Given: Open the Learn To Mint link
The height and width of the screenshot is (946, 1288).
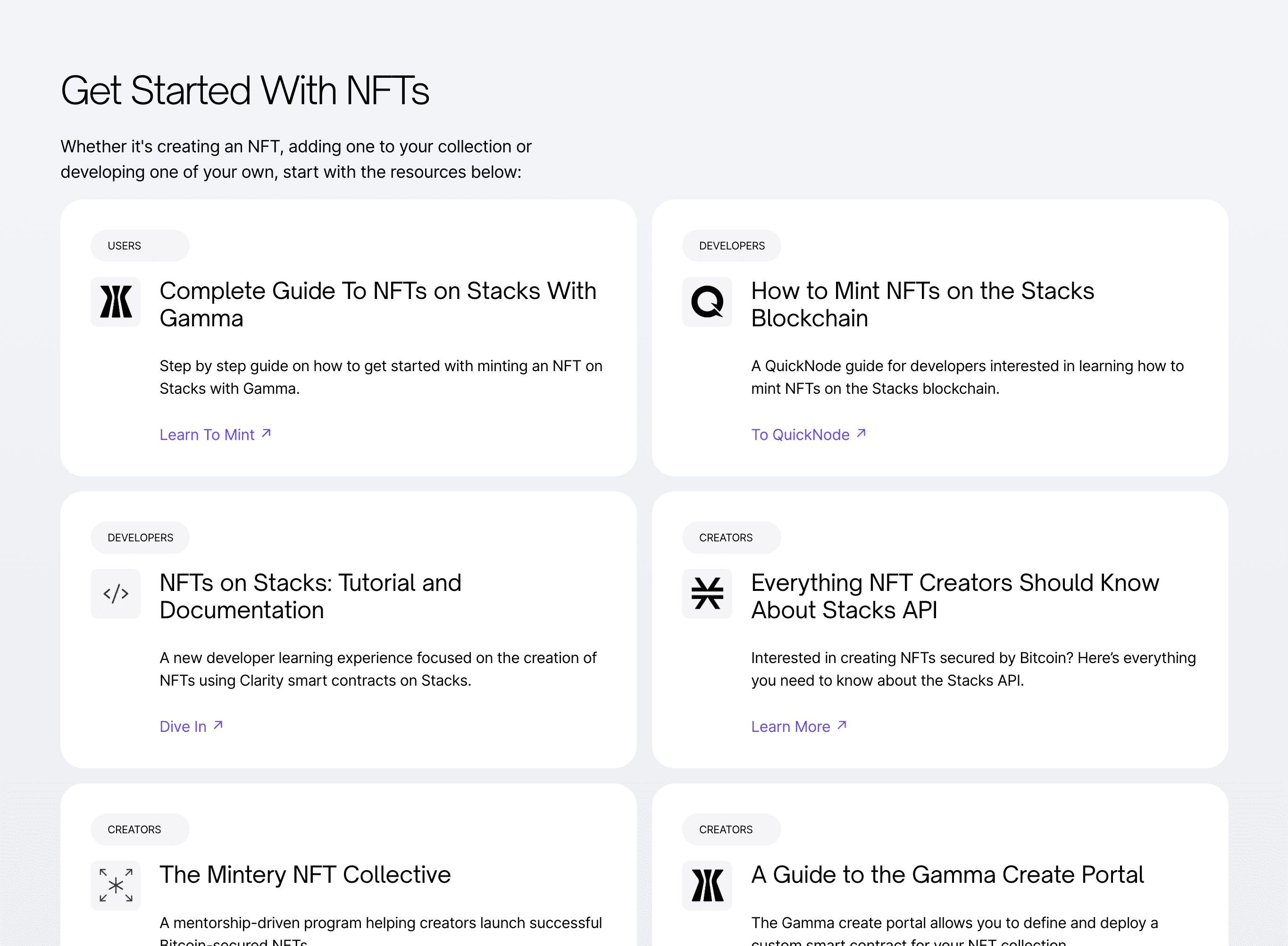Looking at the screenshot, I should (x=216, y=435).
